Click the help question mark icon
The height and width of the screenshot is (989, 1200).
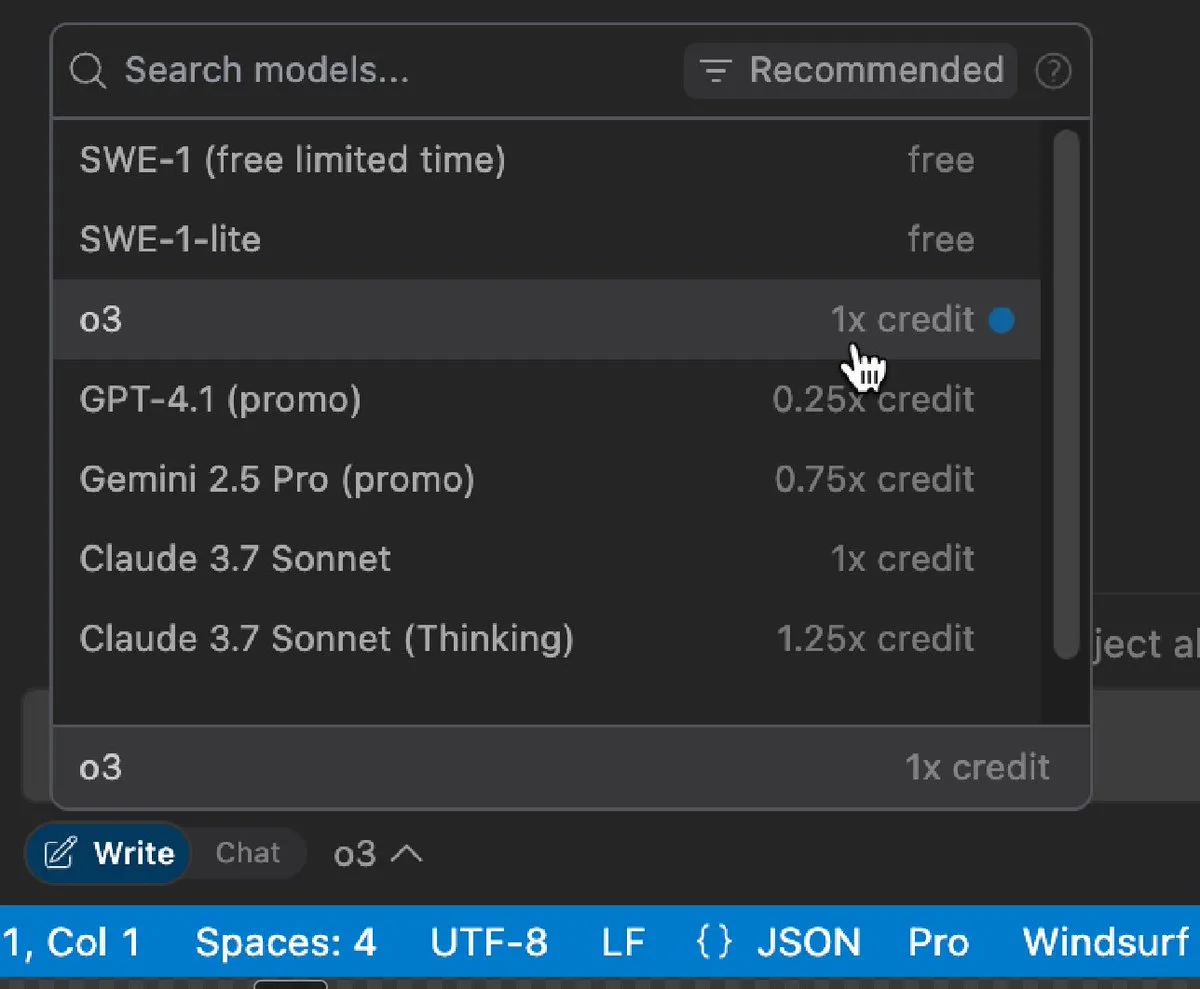(1053, 71)
